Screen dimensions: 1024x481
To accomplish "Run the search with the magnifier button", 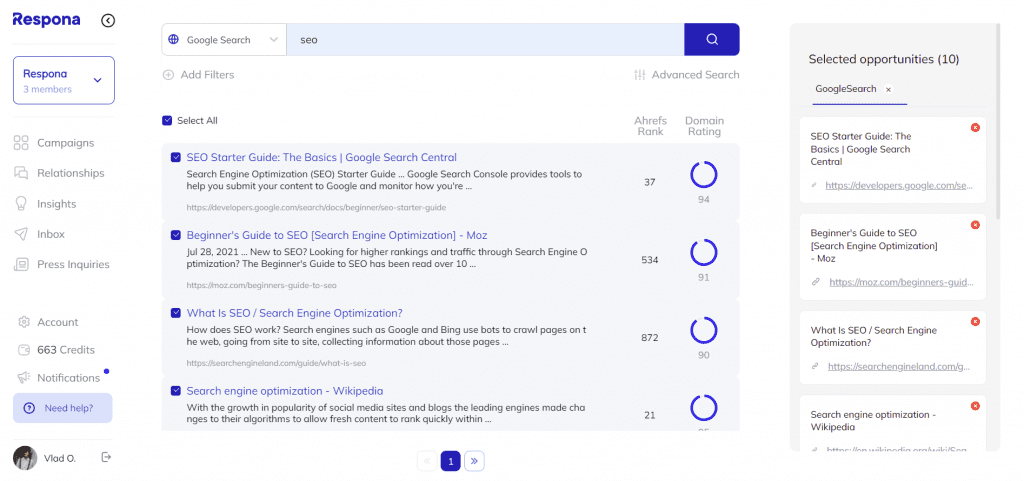I will 712,40.
